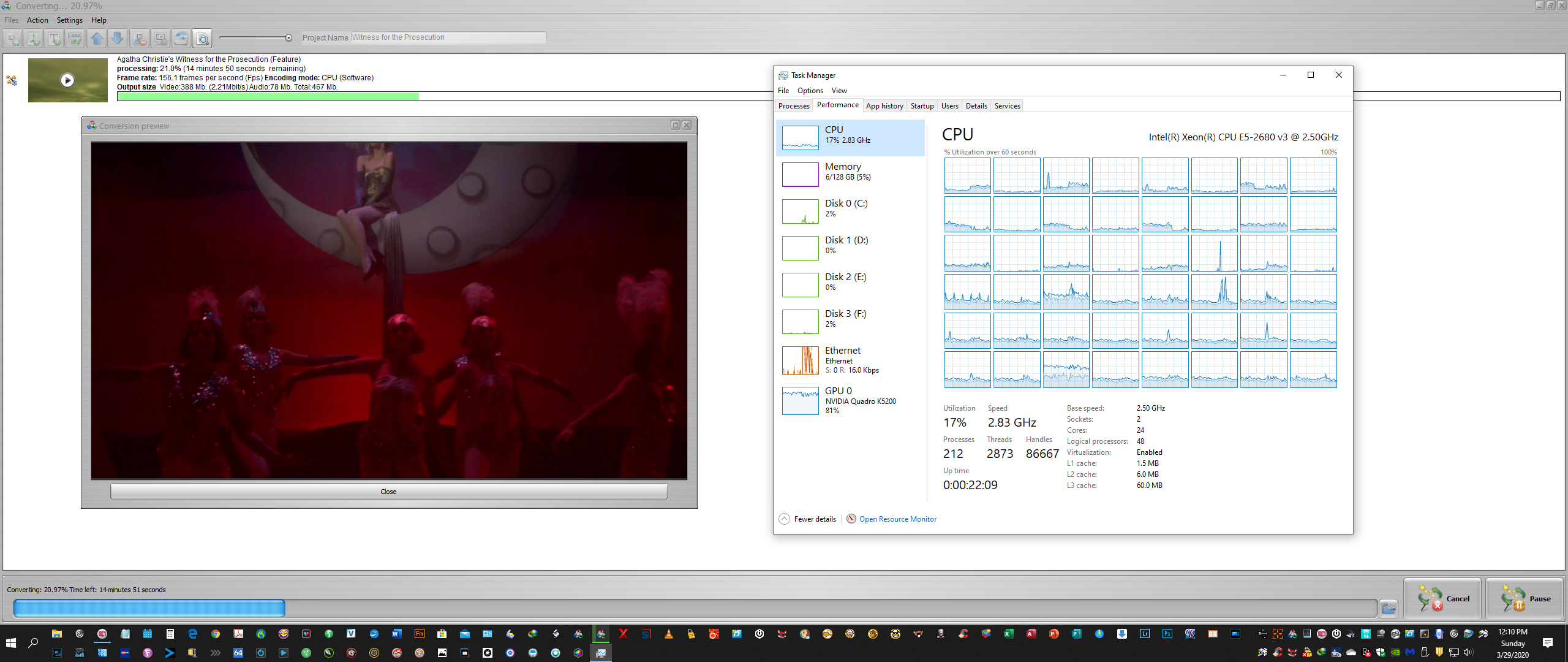Open output folder icon beside progress bar
1568x662 pixels.
click(x=1389, y=608)
